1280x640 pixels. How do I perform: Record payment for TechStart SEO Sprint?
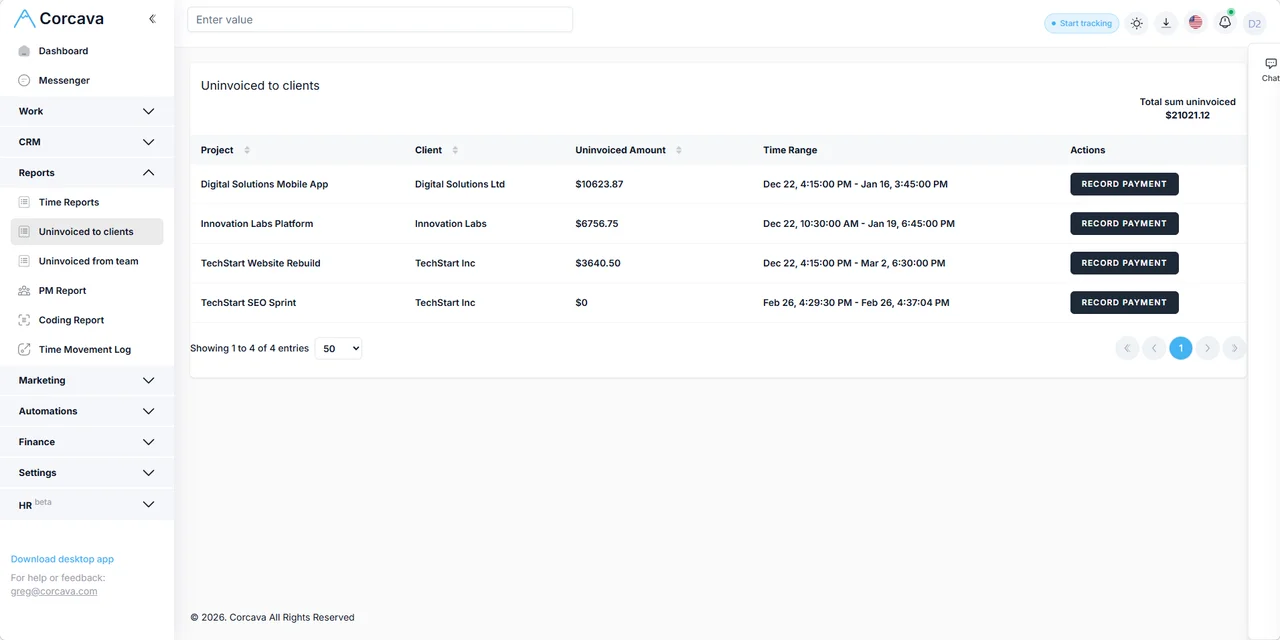click(1124, 303)
